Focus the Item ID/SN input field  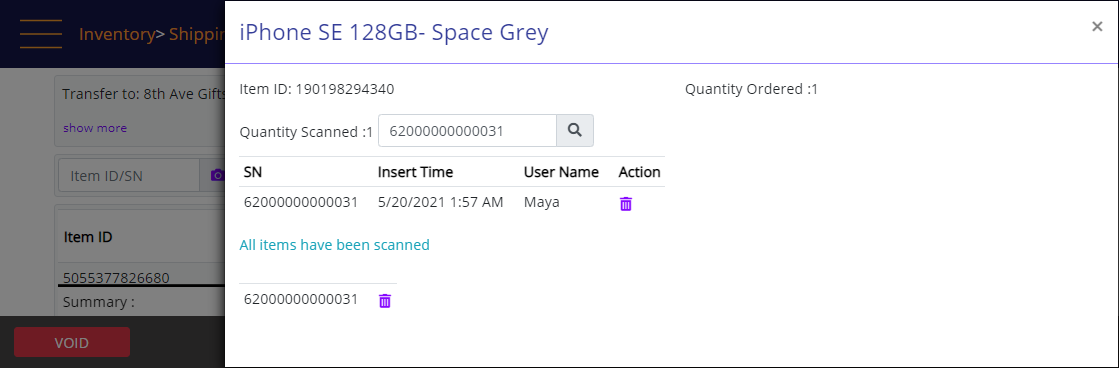click(x=128, y=175)
